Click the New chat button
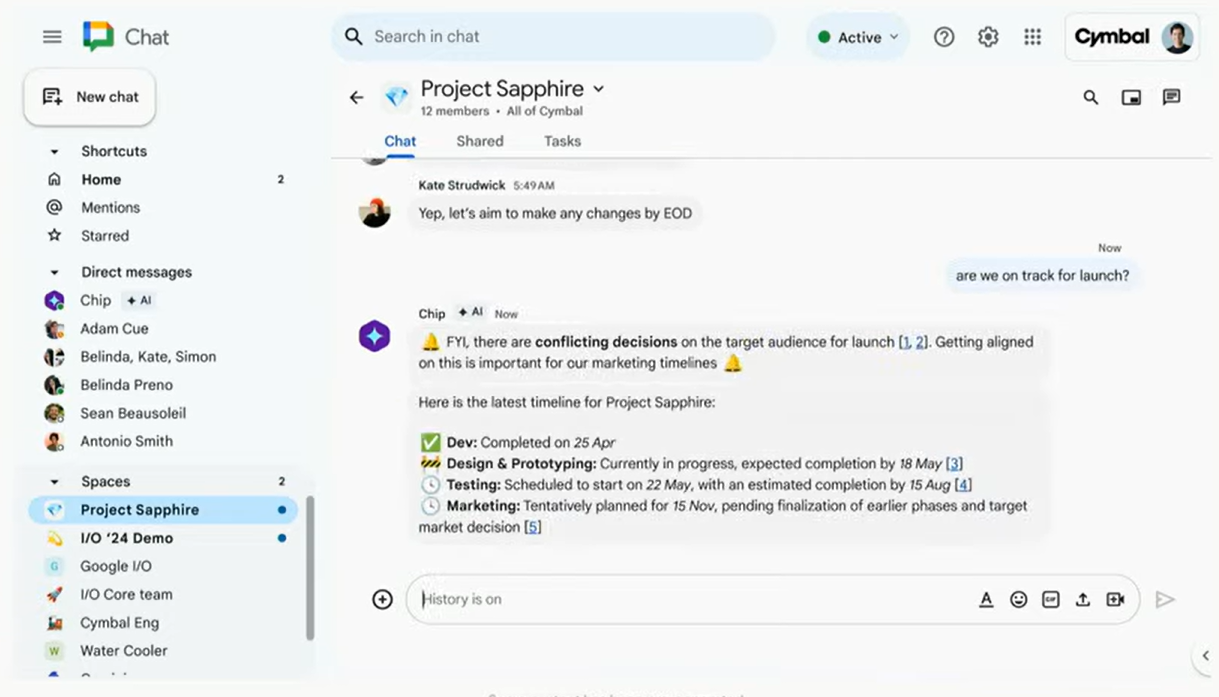 click(x=90, y=97)
